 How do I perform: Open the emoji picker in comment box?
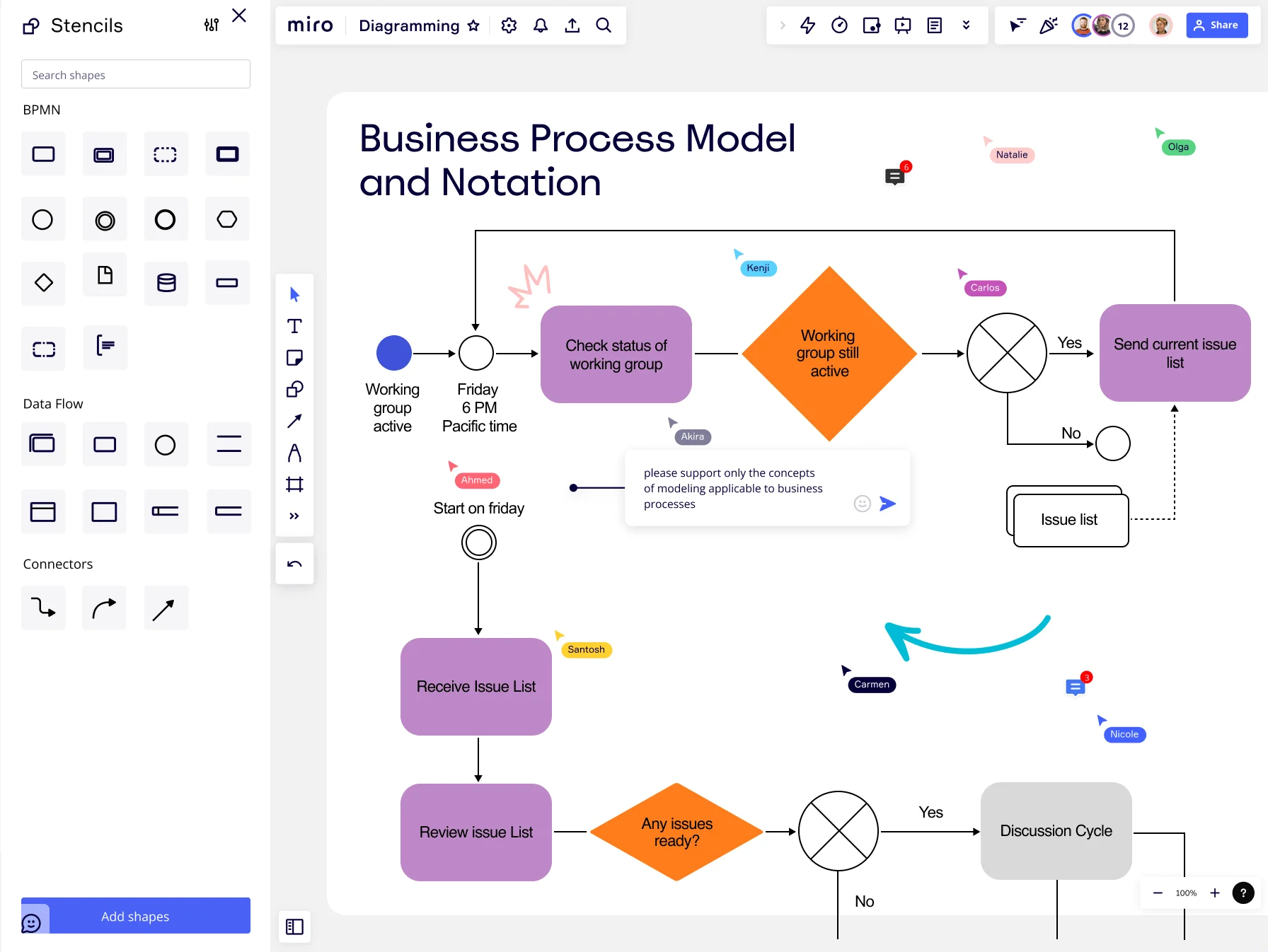pyautogui.click(x=862, y=504)
